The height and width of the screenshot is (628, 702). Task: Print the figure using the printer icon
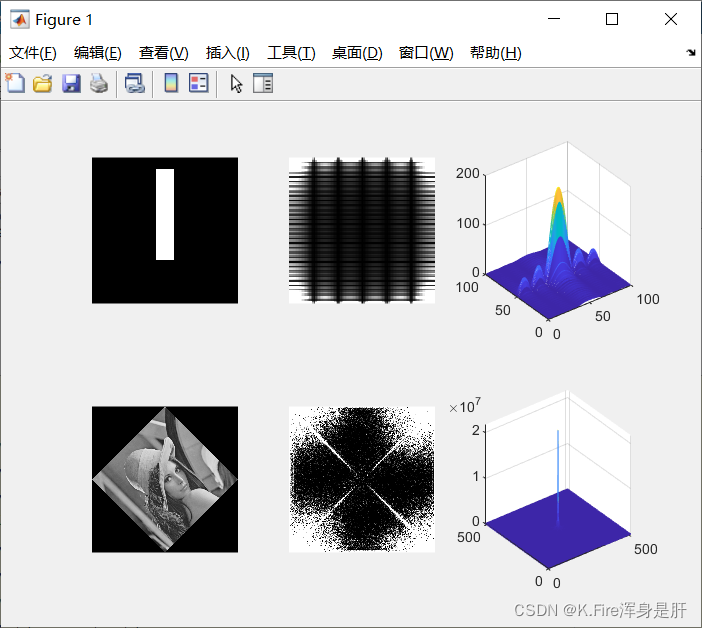pos(99,84)
